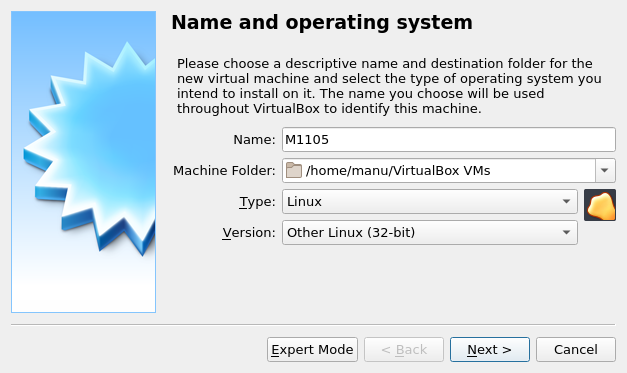Click the wizard description paragraph
This screenshot has height=373, width=627.
point(389,86)
